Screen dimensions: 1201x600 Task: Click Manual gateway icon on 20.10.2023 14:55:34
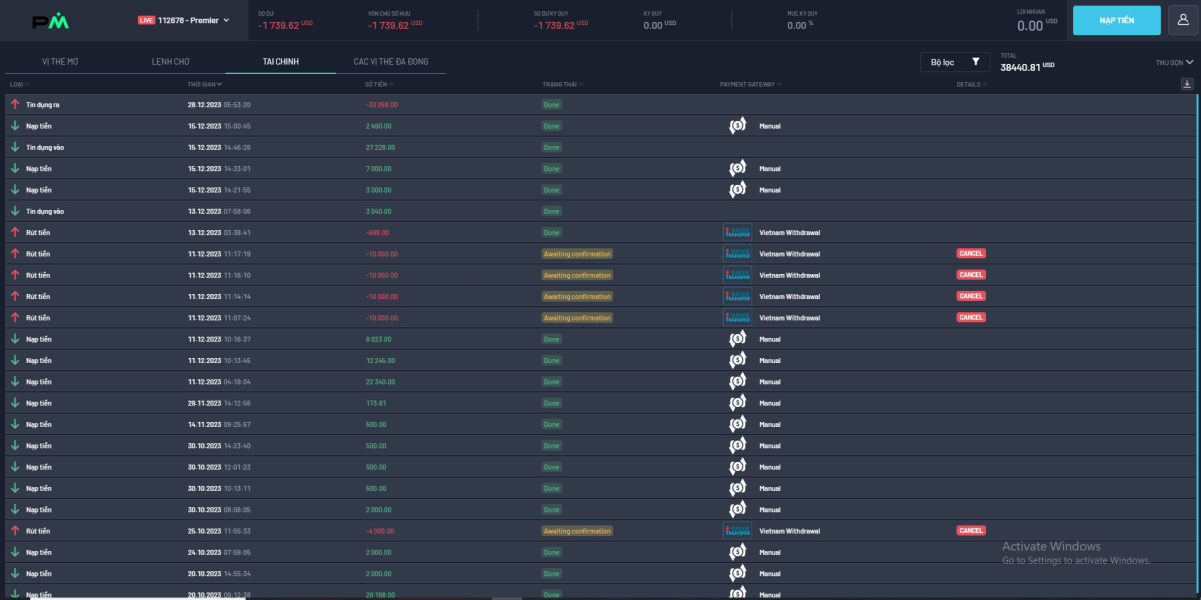pyautogui.click(x=737, y=574)
